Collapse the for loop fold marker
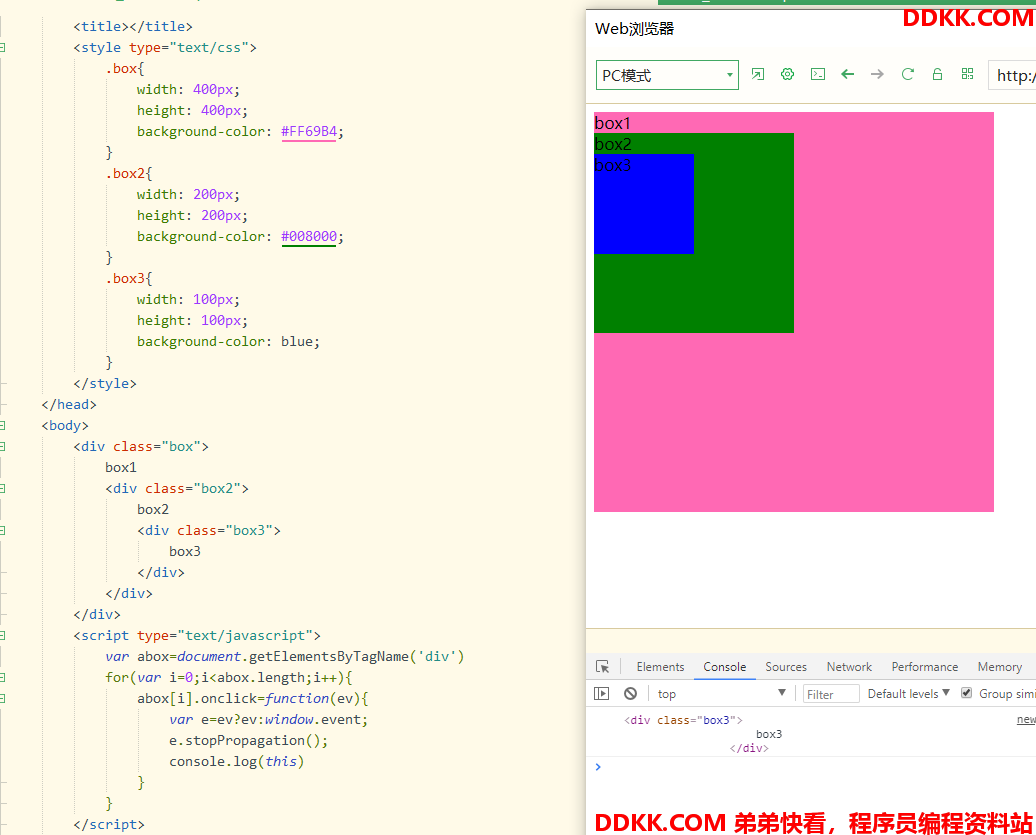 [x=3, y=677]
